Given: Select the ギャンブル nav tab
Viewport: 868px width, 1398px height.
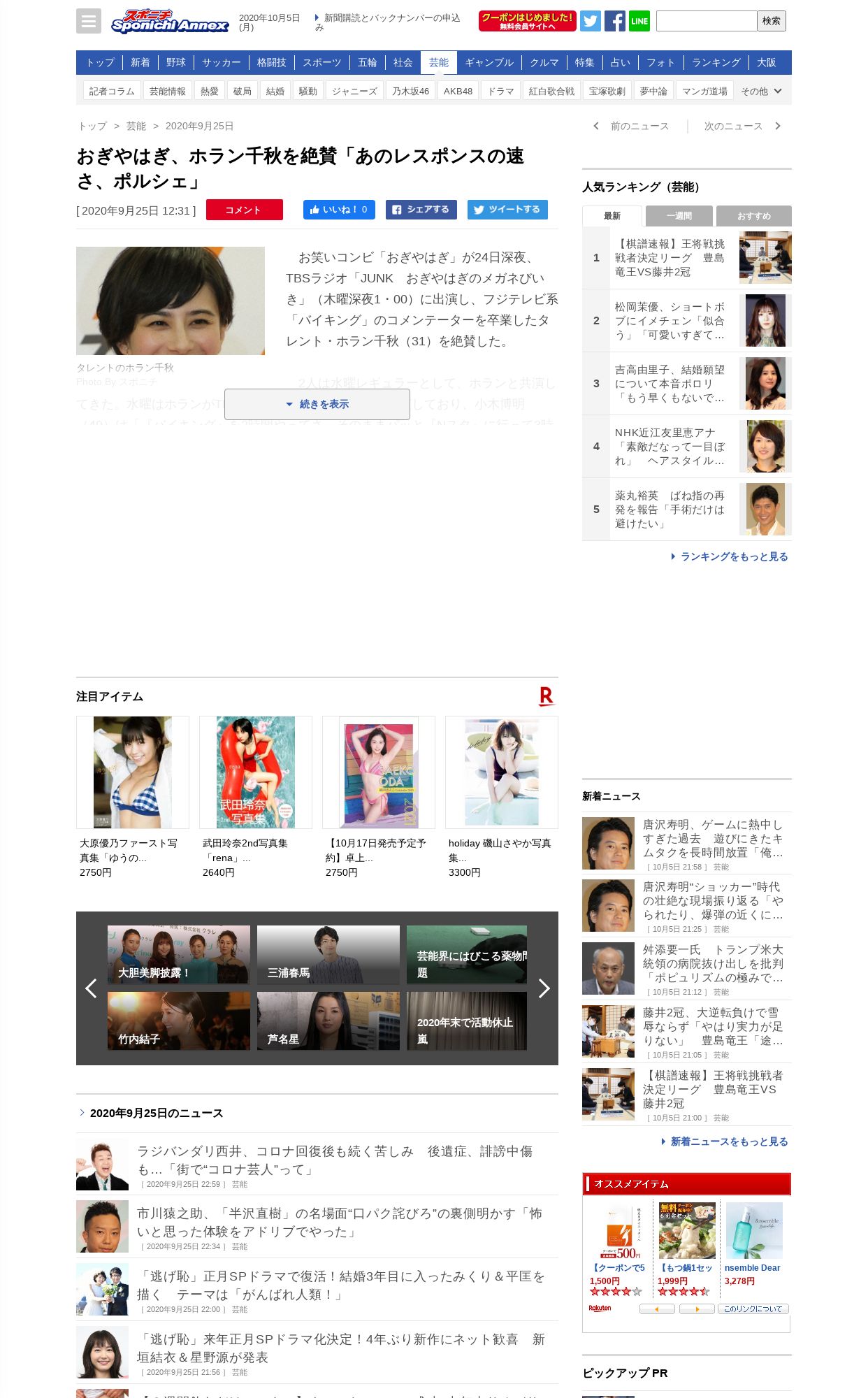Looking at the screenshot, I should coord(489,62).
